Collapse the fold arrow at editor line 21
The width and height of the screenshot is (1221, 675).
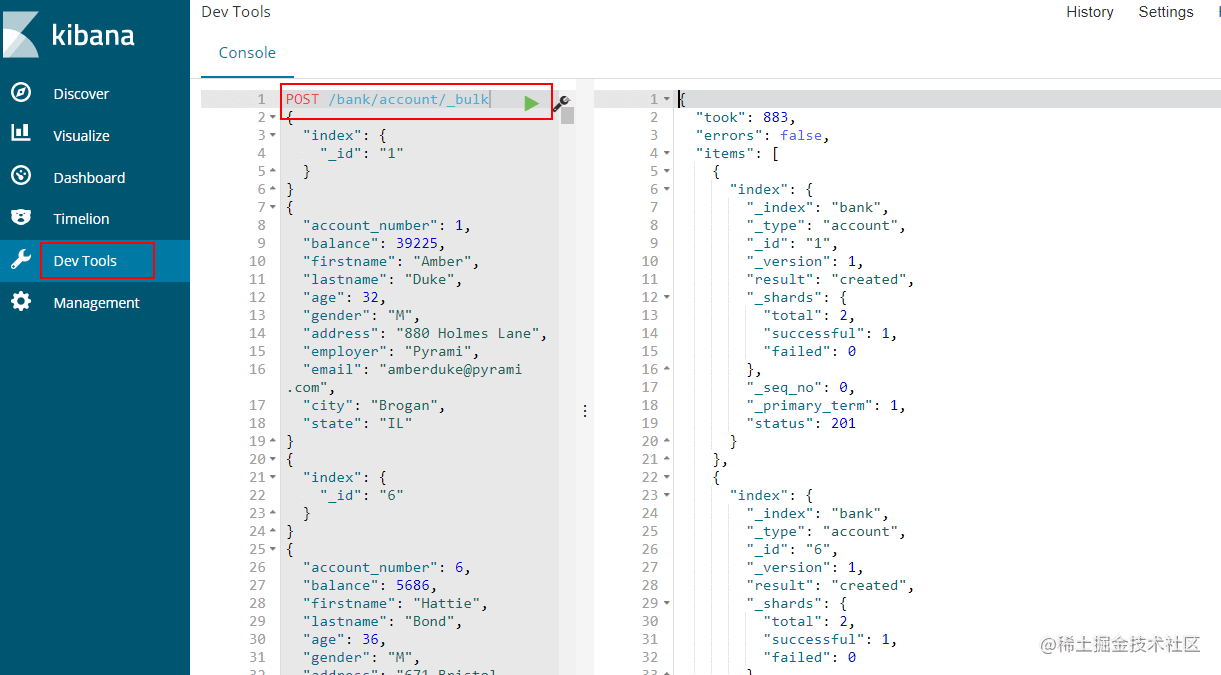(275, 478)
